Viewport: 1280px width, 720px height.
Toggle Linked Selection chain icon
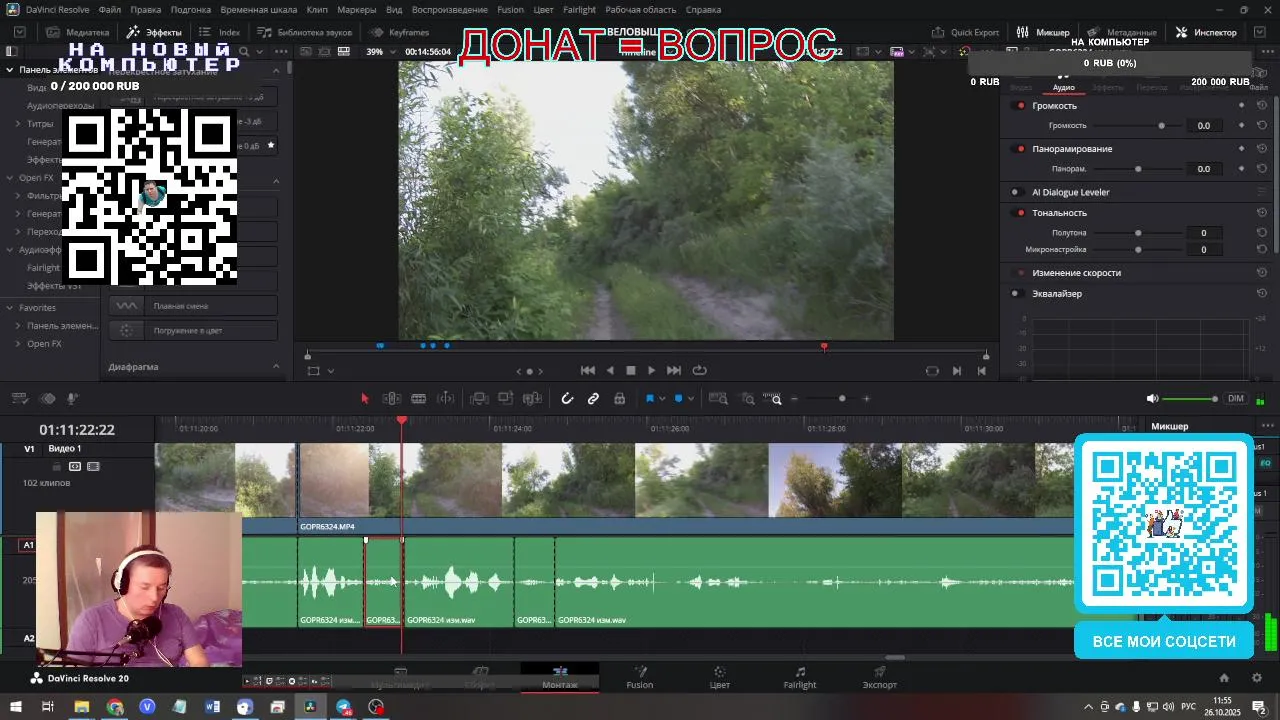pos(593,398)
